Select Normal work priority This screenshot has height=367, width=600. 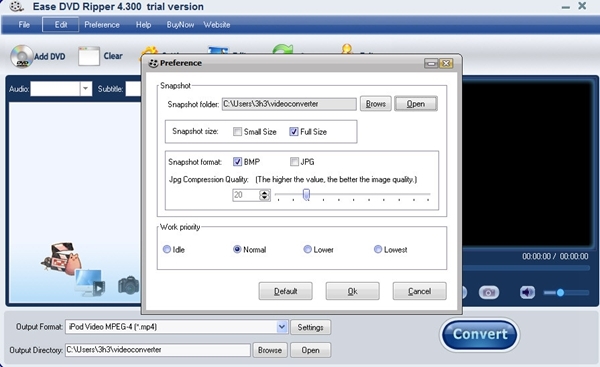tap(237, 250)
